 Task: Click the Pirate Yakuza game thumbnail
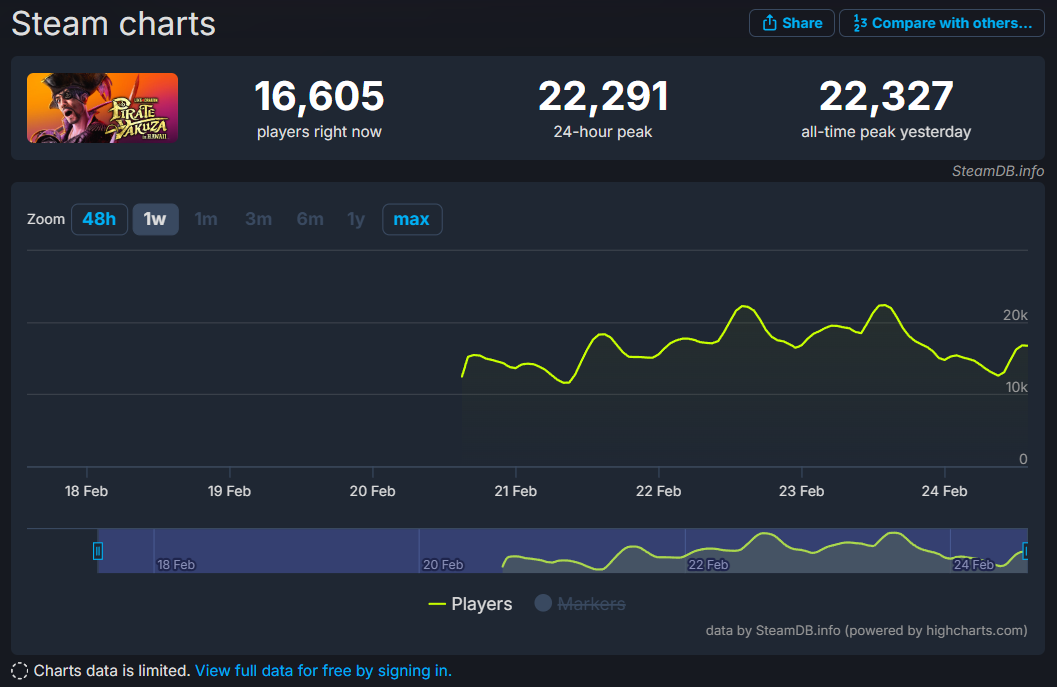coord(102,108)
